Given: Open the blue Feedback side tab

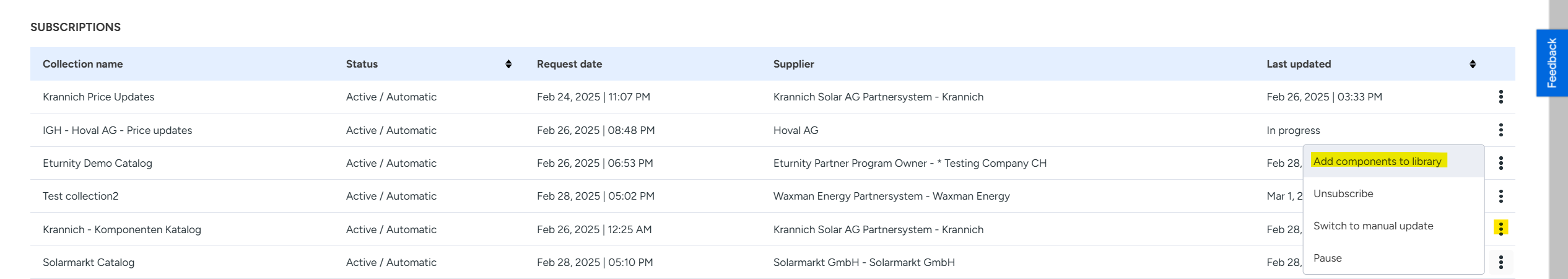Looking at the screenshot, I should pyautogui.click(x=1551, y=63).
